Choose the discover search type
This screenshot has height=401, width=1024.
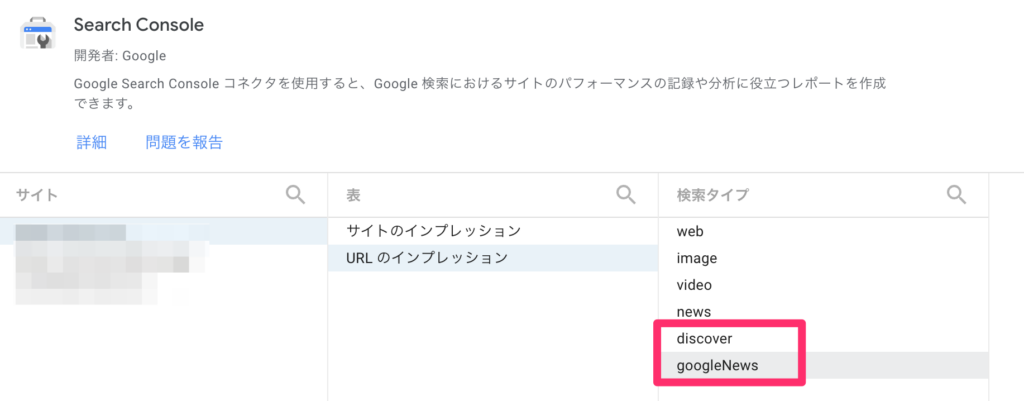tap(704, 339)
